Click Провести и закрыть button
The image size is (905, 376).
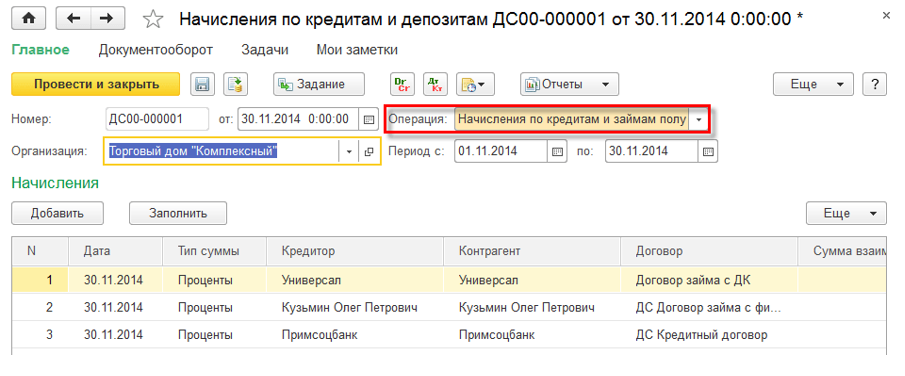point(96,84)
